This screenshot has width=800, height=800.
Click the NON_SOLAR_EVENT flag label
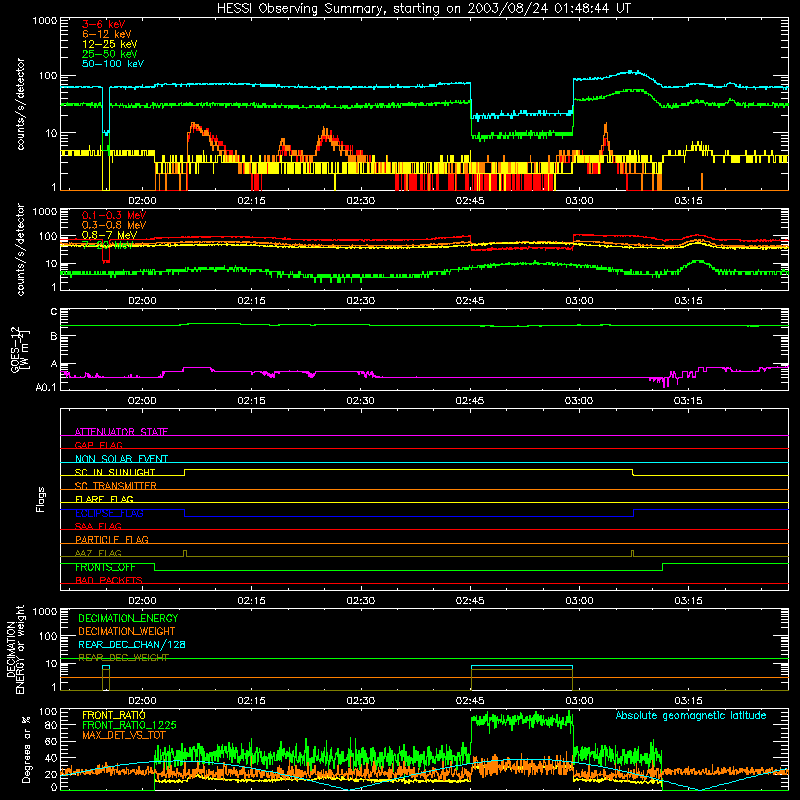[x=121, y=459]
